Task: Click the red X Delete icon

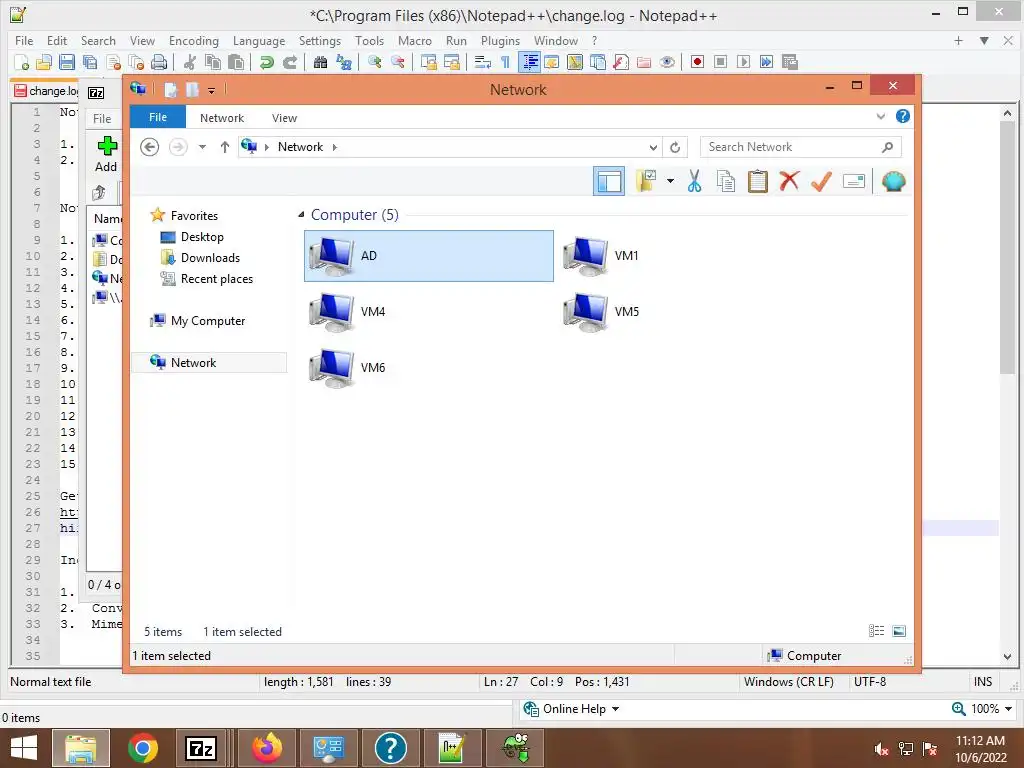Action: click(789, 181)
